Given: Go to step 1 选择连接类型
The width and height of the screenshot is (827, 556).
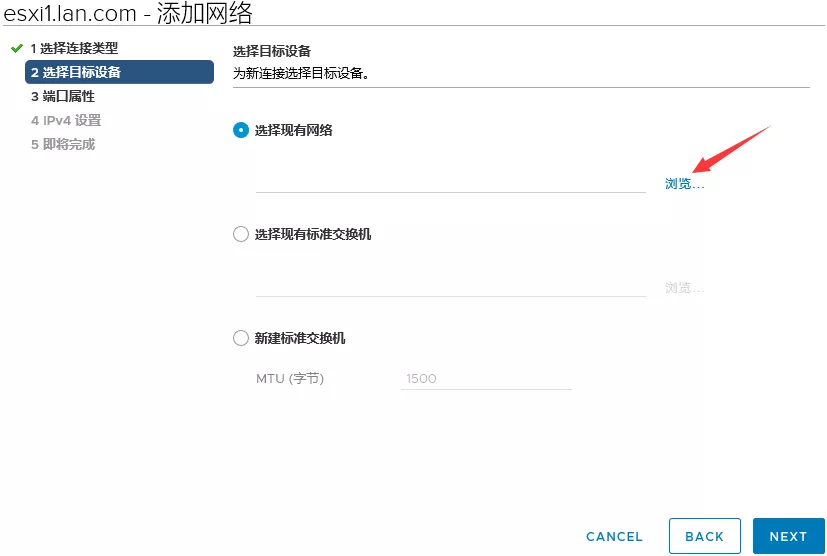Looking at the screenshot, I should [74, 48].
